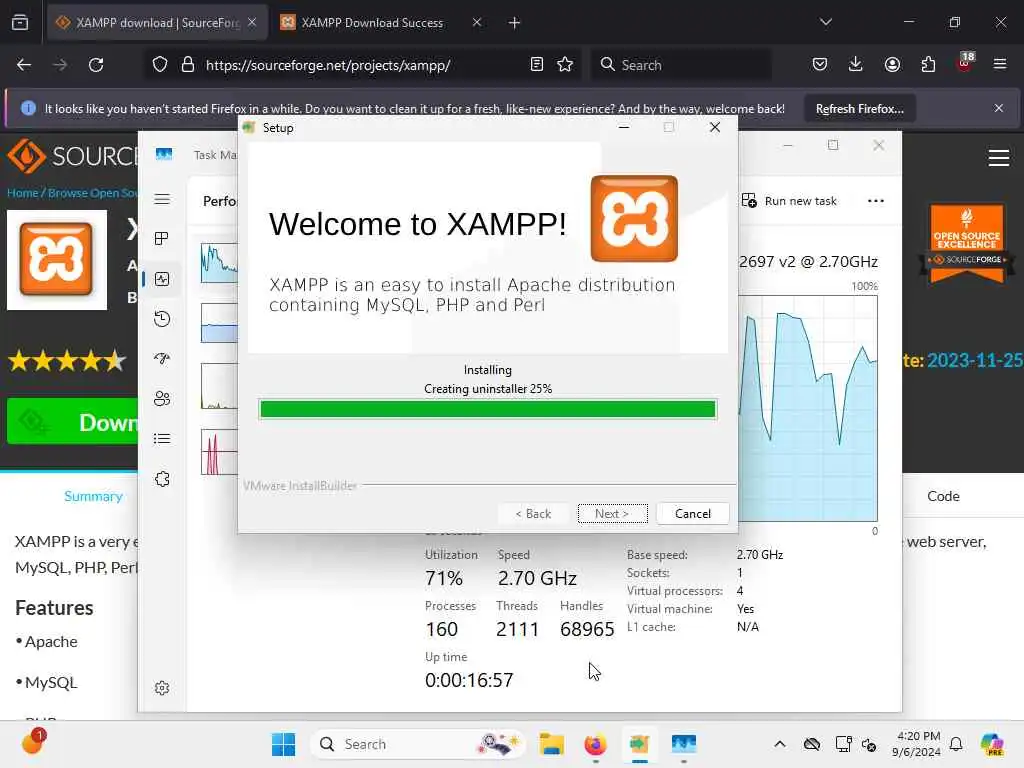
Task: Select Performance page icon in Task Manager
Action: [162, 280]
